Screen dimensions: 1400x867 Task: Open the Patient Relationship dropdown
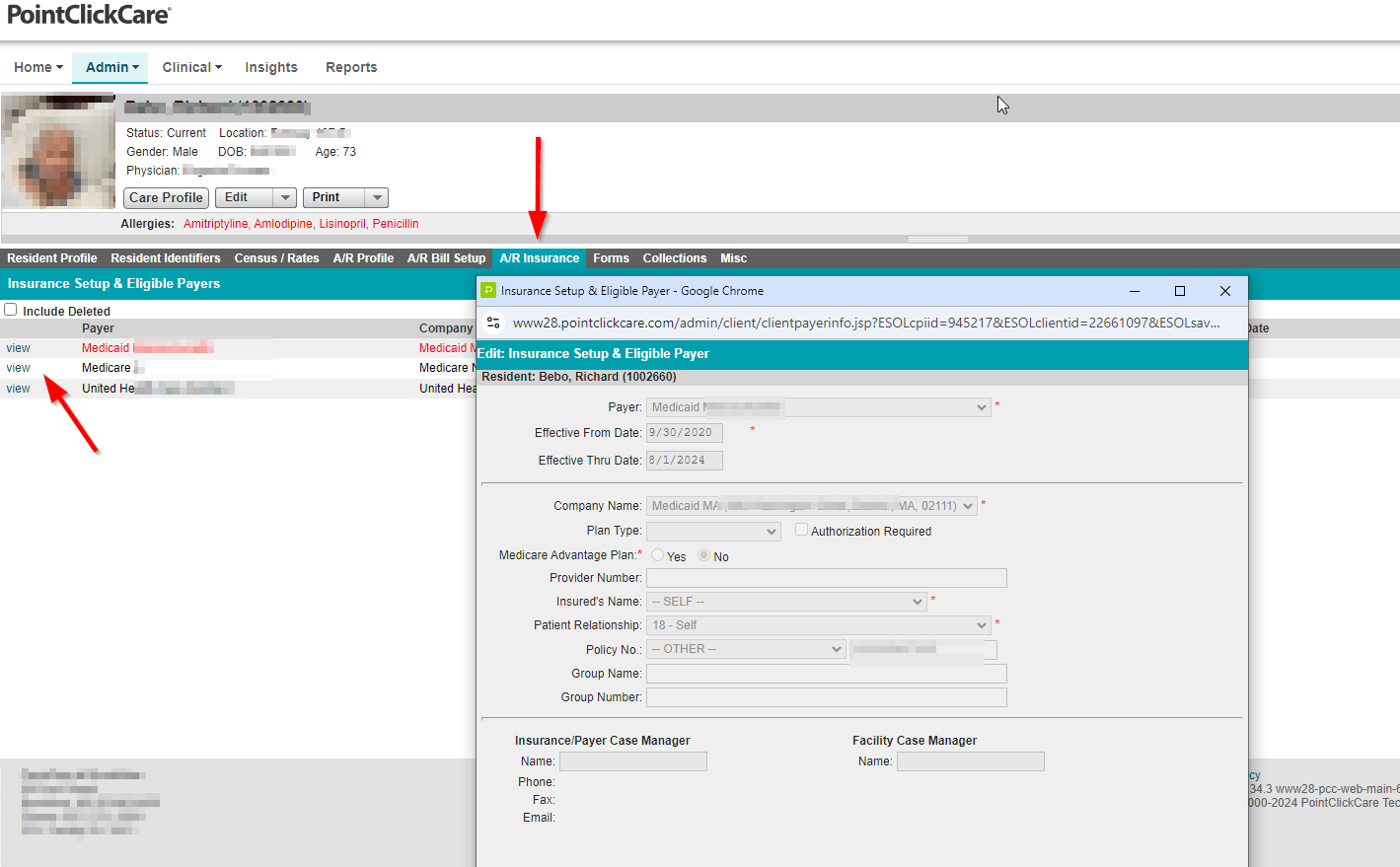tap(819, 625)
